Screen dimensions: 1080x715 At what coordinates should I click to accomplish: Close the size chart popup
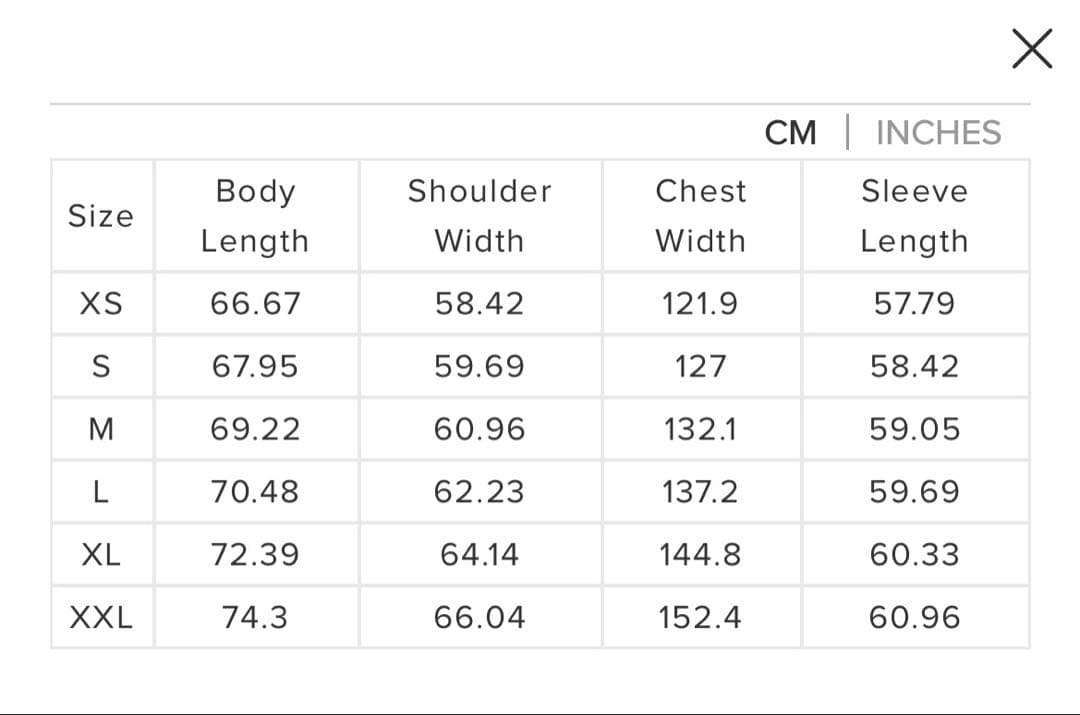1031,49
